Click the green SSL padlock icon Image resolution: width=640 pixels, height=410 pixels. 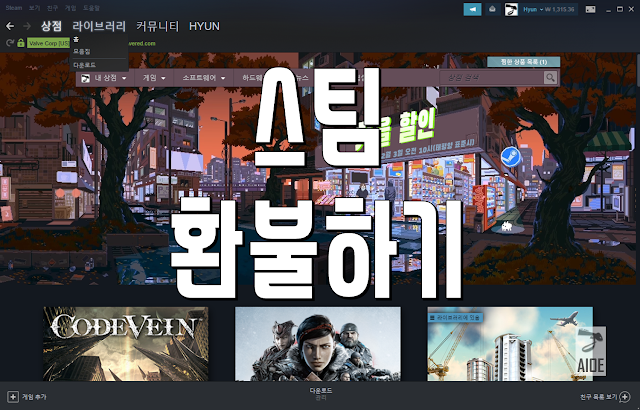(x=21, y=43)
